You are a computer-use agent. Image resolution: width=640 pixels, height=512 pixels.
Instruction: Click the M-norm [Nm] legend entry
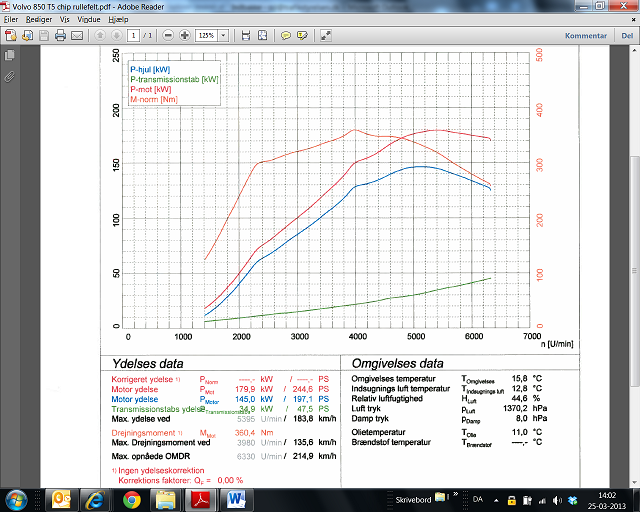pyautogui.click(x=154, y=99)
